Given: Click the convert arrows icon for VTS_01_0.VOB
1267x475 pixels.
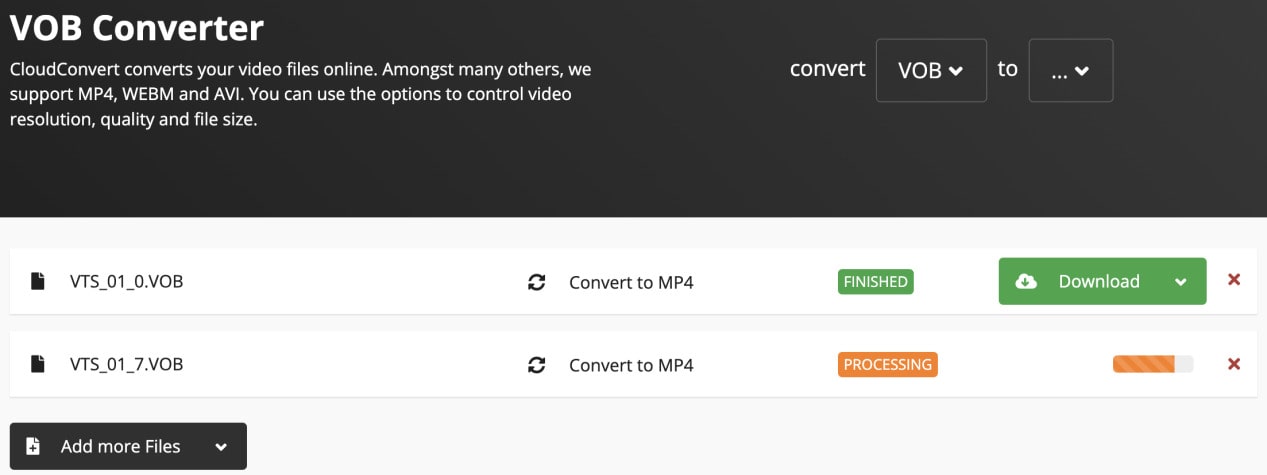Looking at the screenshot, I should coord(537,282).
